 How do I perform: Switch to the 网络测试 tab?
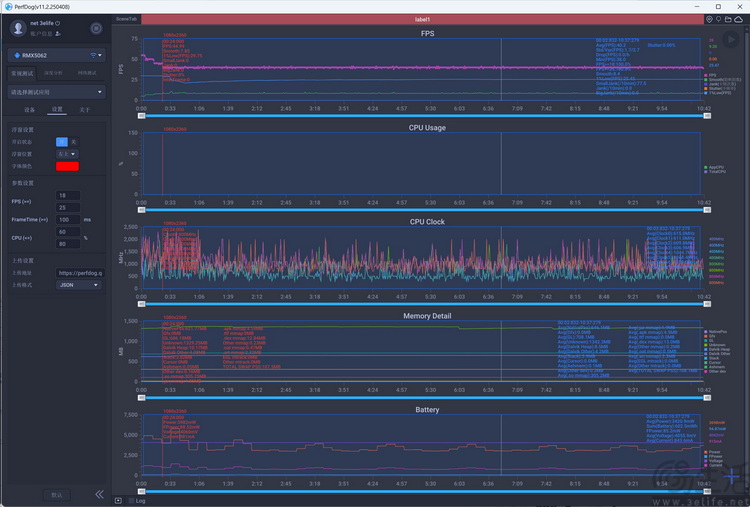[87, 73]
